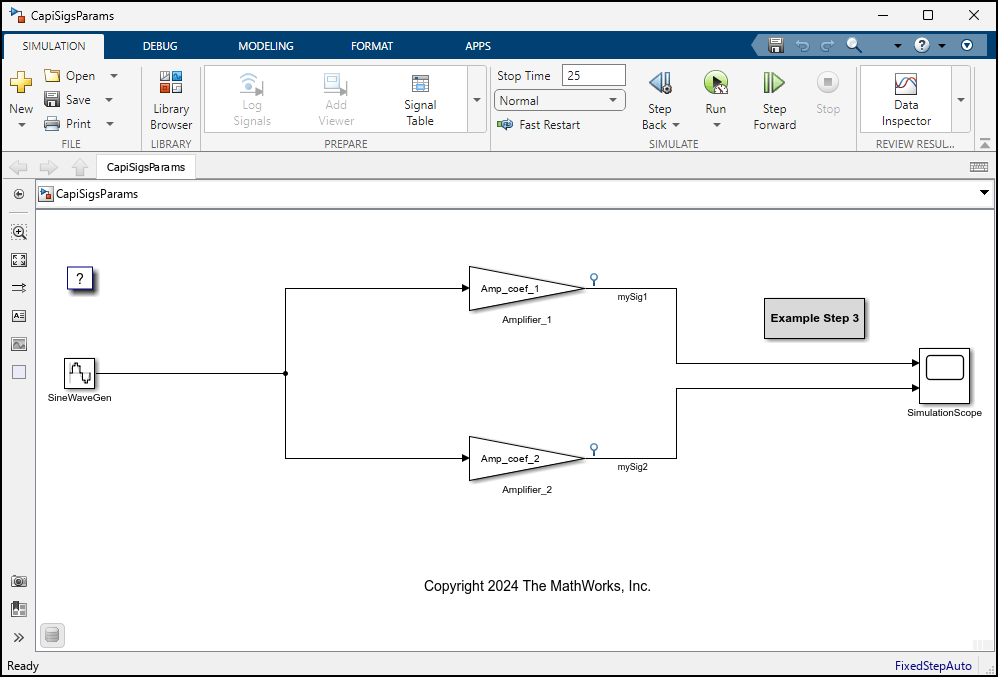998x677 pixels.
Task: Open the Data Inspector
Action: tap(906, 99)
